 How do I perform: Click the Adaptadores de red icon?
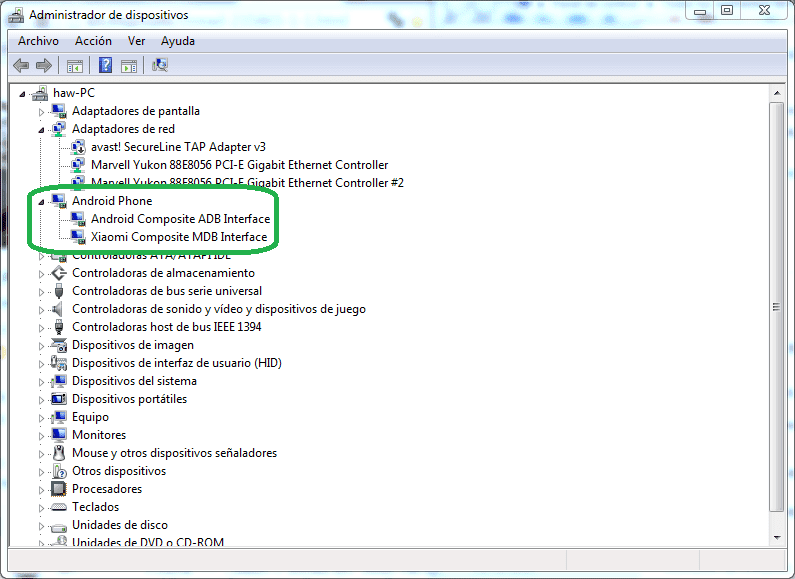[x=59, y=129]
